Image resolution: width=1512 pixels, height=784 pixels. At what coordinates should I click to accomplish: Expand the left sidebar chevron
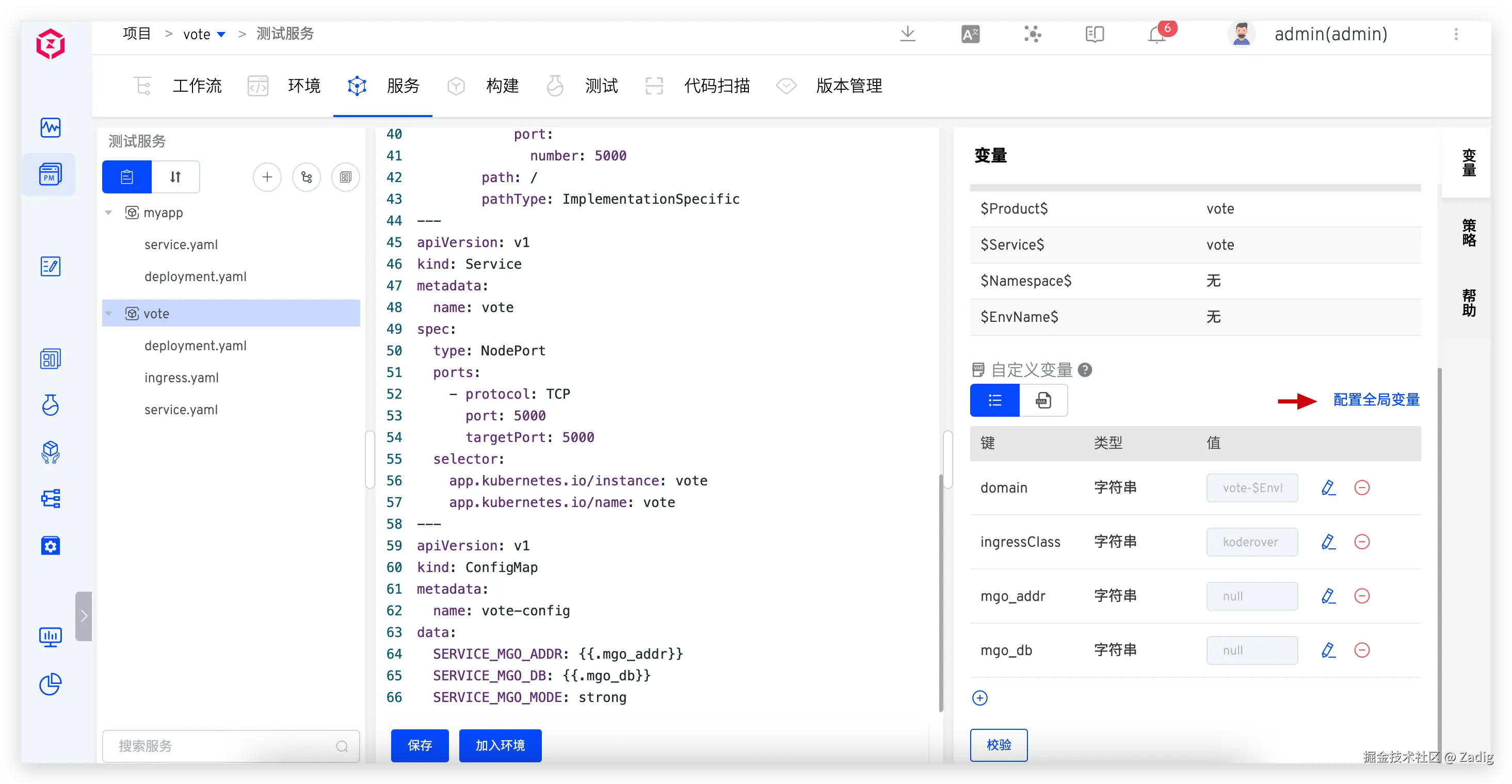84,615
